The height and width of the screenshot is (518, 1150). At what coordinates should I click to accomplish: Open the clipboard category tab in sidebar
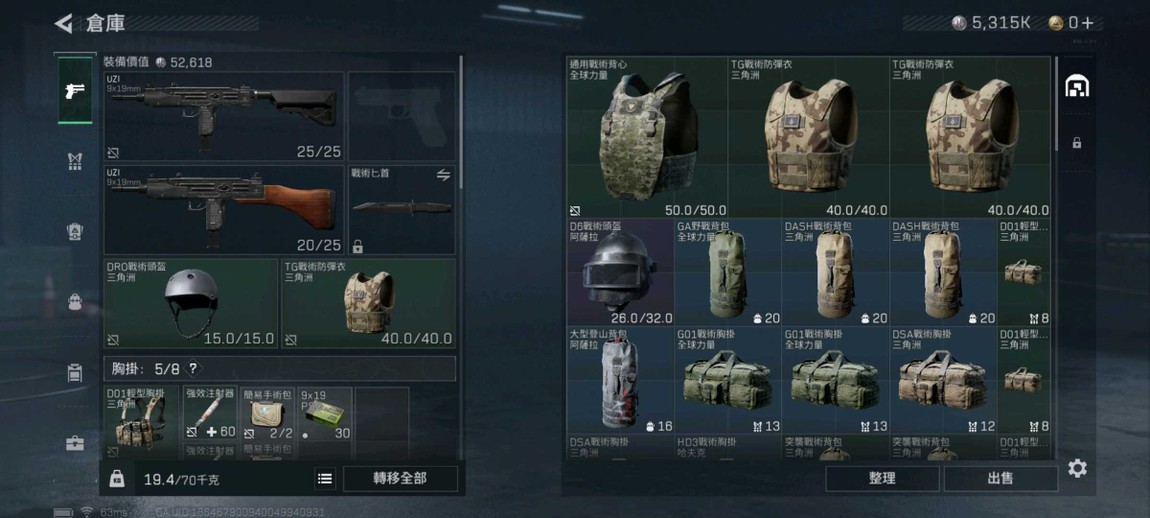click(x=75, y=372)
